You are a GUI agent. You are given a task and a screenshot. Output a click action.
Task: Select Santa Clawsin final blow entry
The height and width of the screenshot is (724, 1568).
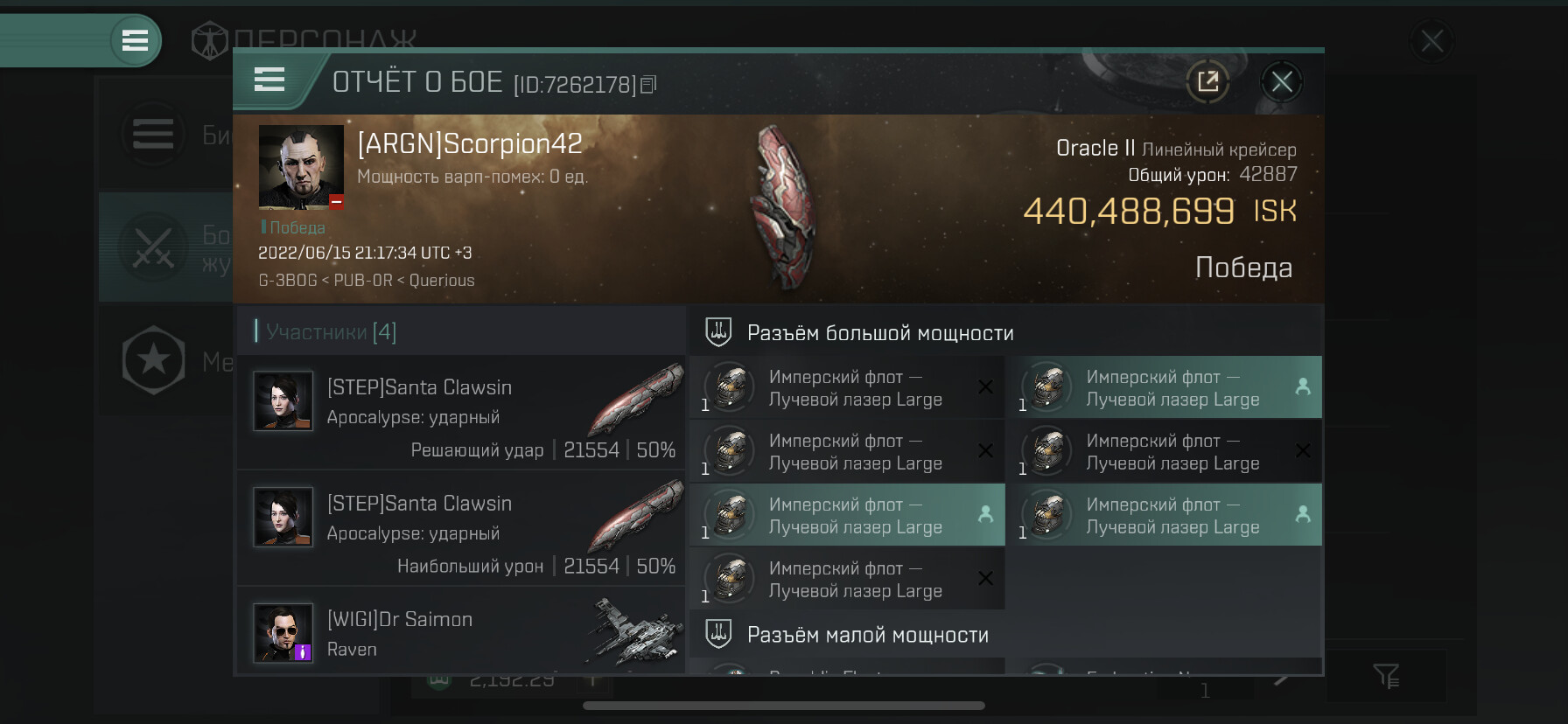tap(461, 412)
